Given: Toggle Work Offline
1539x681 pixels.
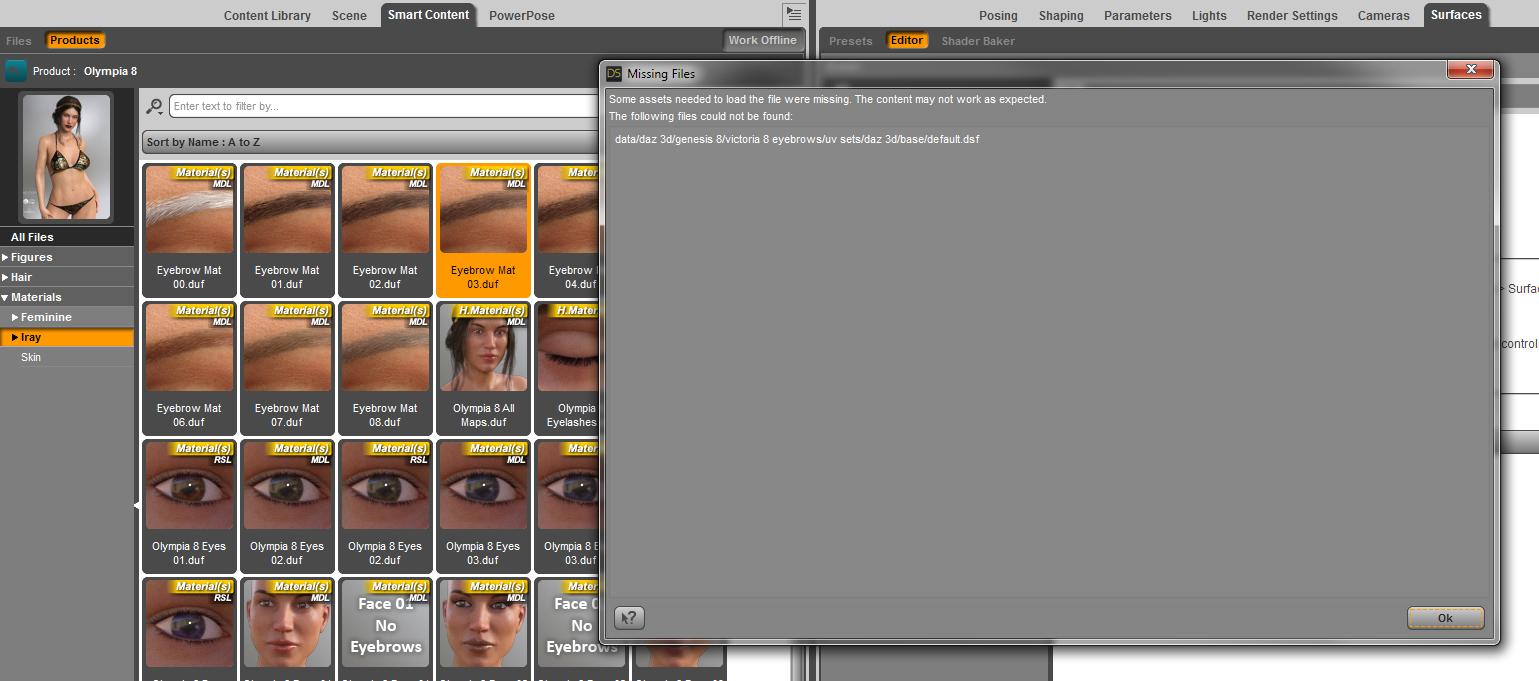Looking at the screenshot, I should [762, 40].
